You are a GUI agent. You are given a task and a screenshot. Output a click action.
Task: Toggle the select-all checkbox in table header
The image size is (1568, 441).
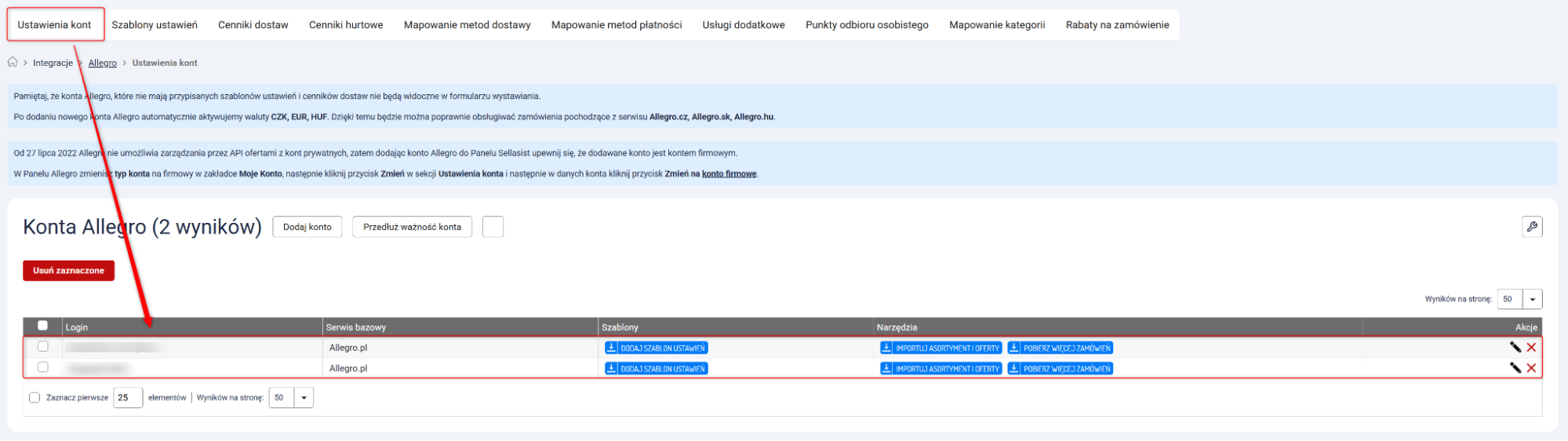43,326
